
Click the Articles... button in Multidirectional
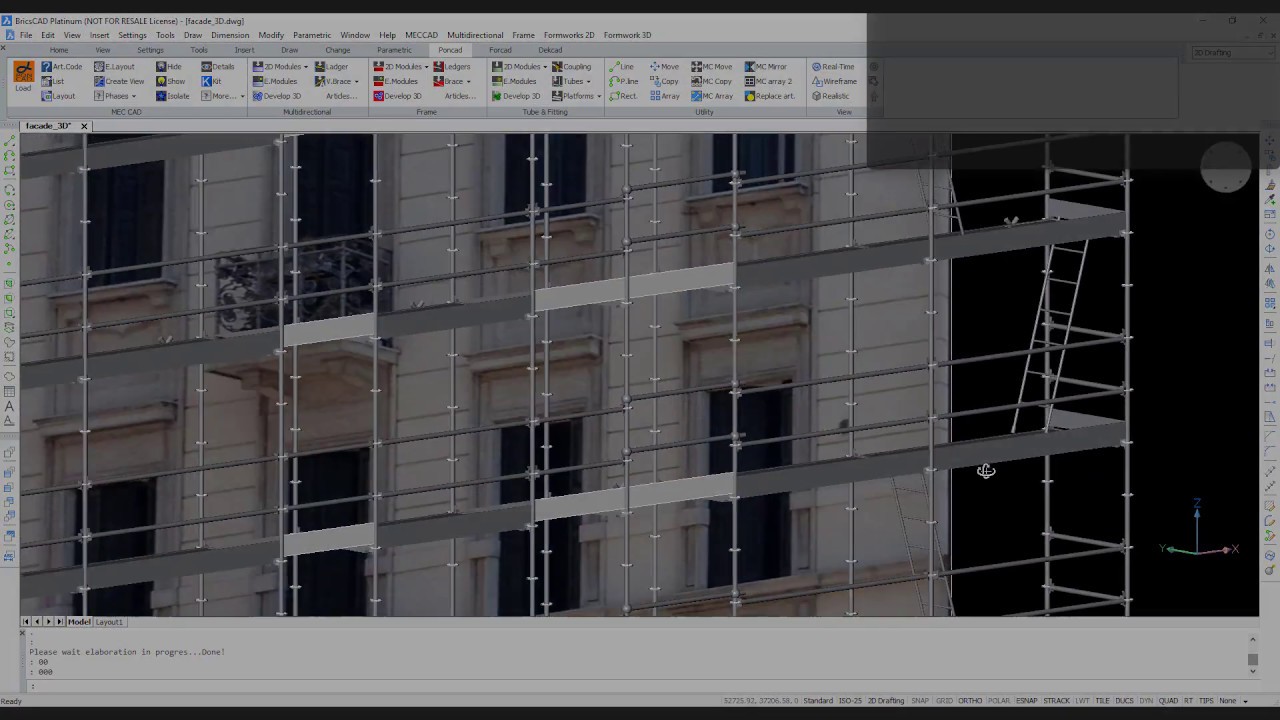point(340,96)
